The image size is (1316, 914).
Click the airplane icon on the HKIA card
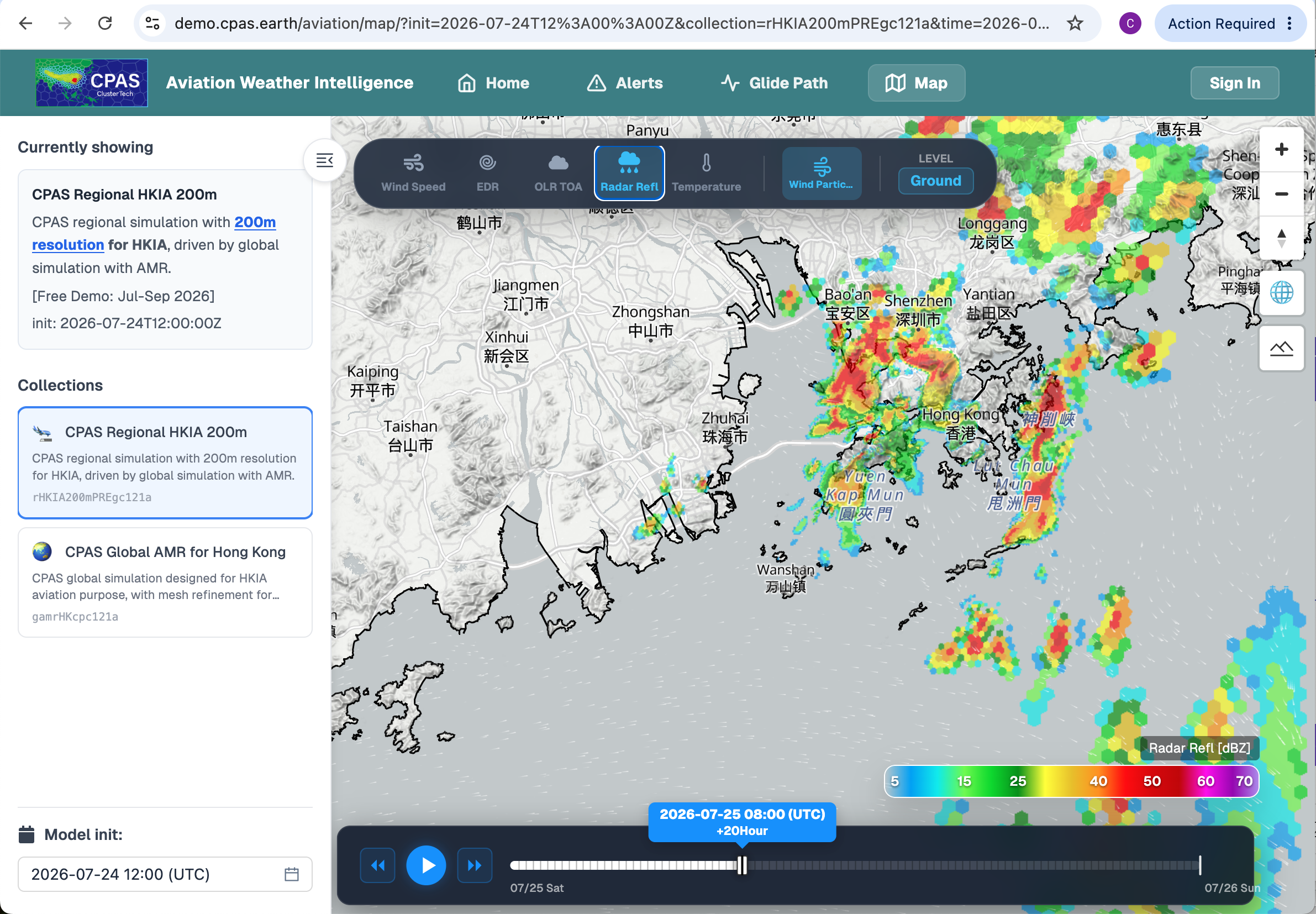[43, 433]
